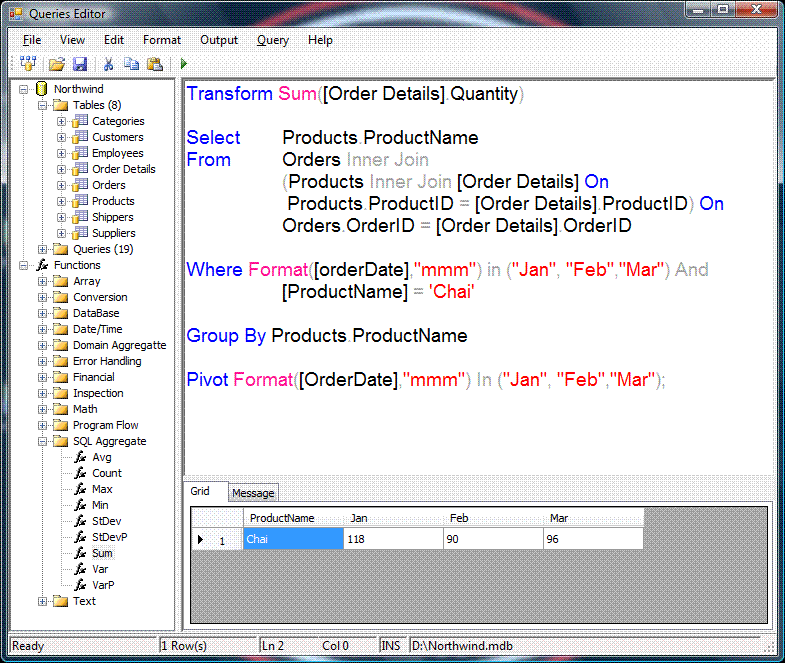Click the Order Details table icon
The height and width of the screenshot is (663, 785).
pos(80,169)
